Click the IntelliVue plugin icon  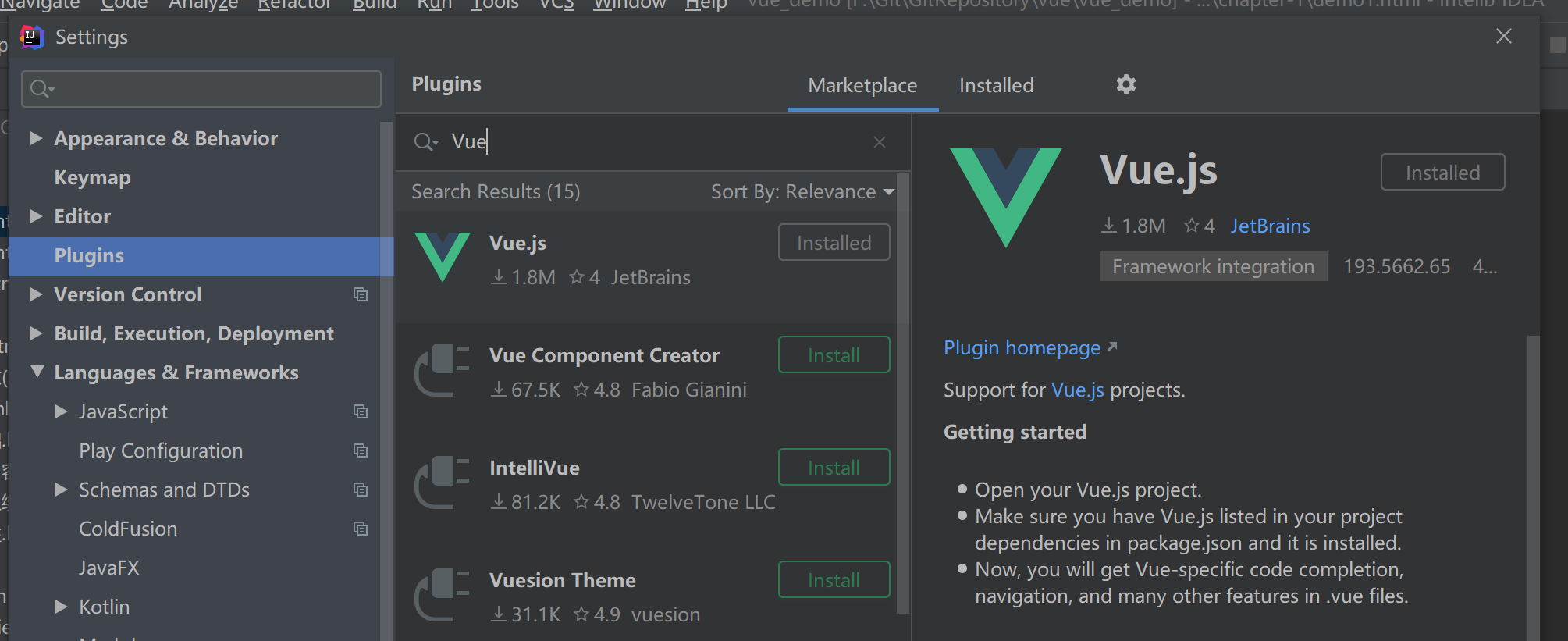pos(443,483)
